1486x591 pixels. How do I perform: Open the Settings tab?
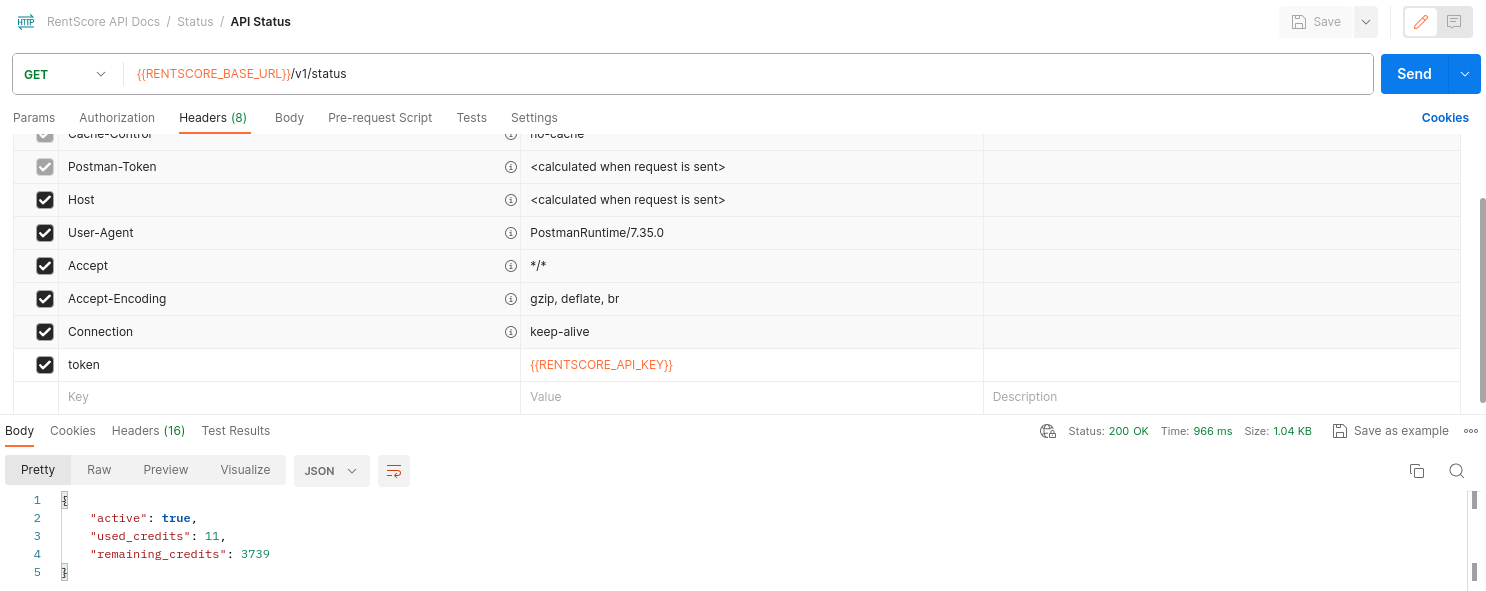[x=534, y=118]
